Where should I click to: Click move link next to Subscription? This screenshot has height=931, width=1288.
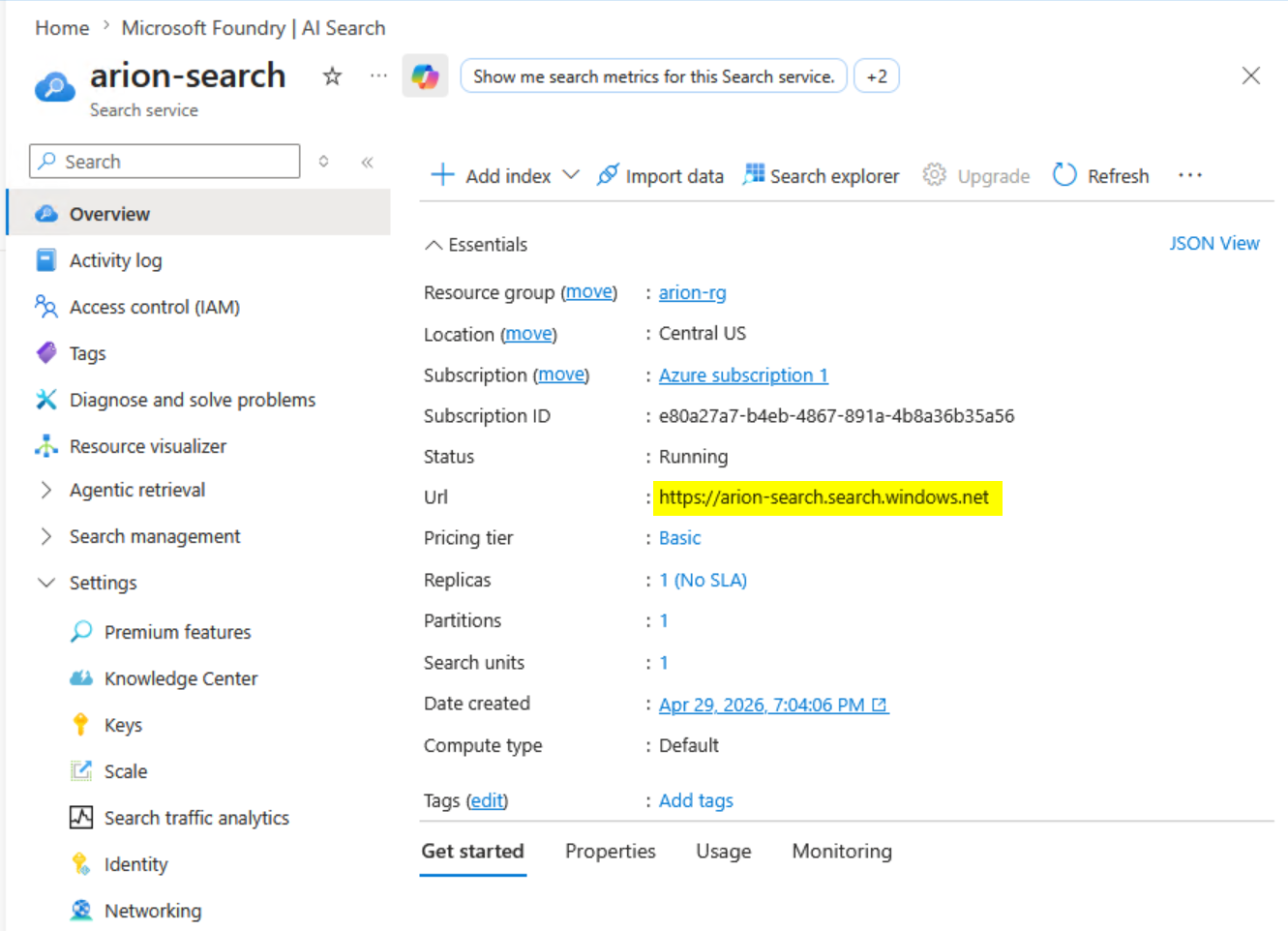pos(561,375)
